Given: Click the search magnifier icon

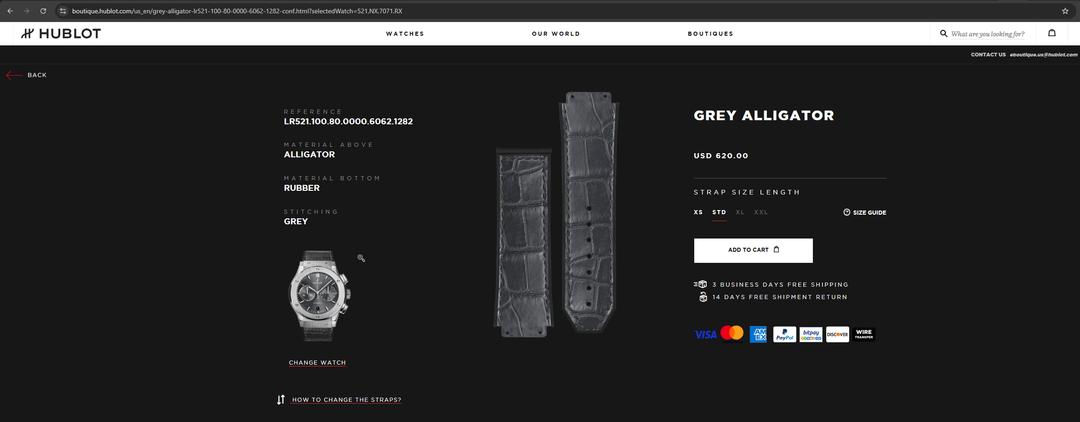Looking at the screenshot, I should tap(944, 33).
